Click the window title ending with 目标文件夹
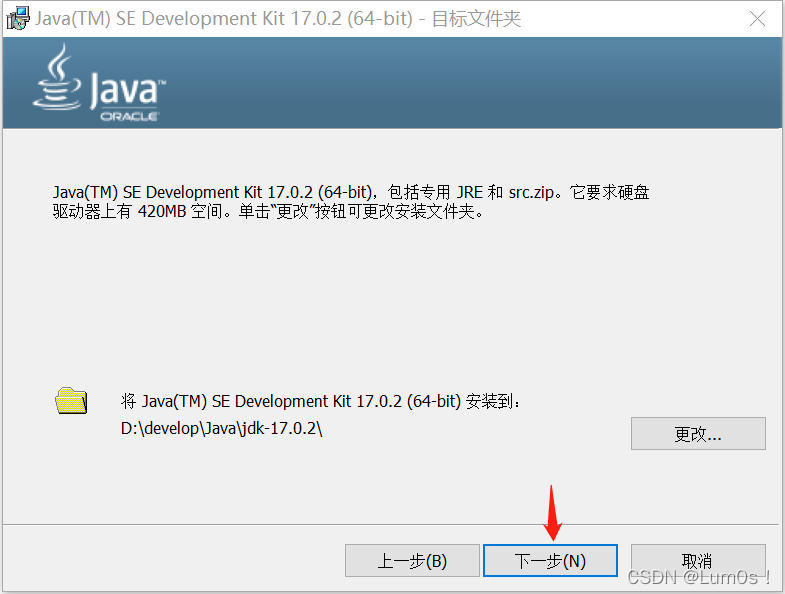Screen dimensions: 785x594 [278, 19]
